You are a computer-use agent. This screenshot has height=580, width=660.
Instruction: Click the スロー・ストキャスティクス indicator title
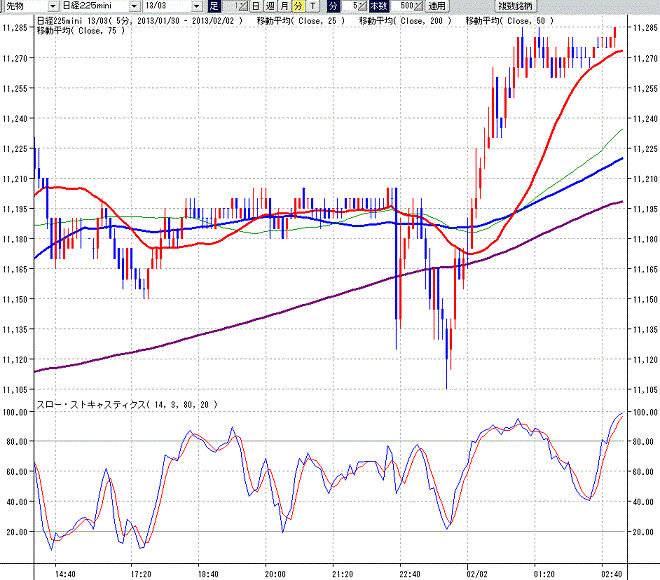[127, 404]
